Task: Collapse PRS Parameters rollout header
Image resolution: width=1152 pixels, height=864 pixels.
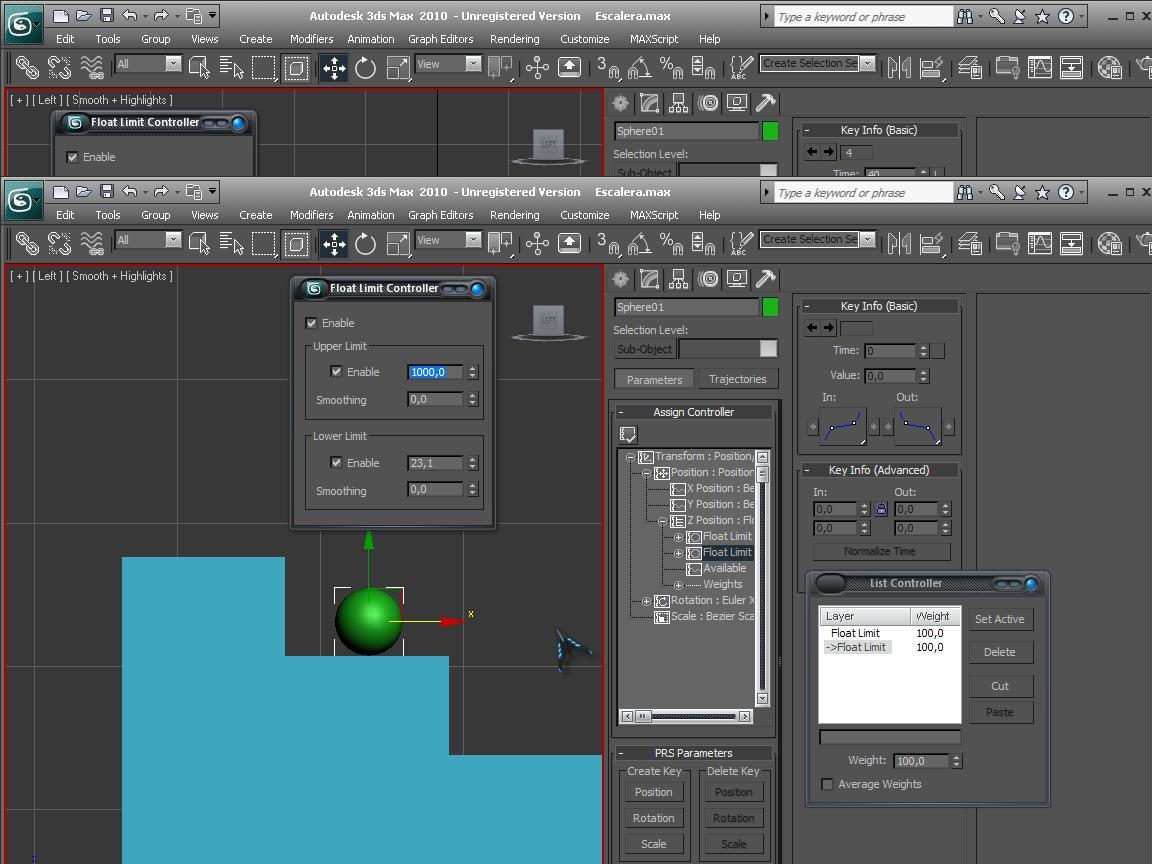Action: (x=694, y=753)
